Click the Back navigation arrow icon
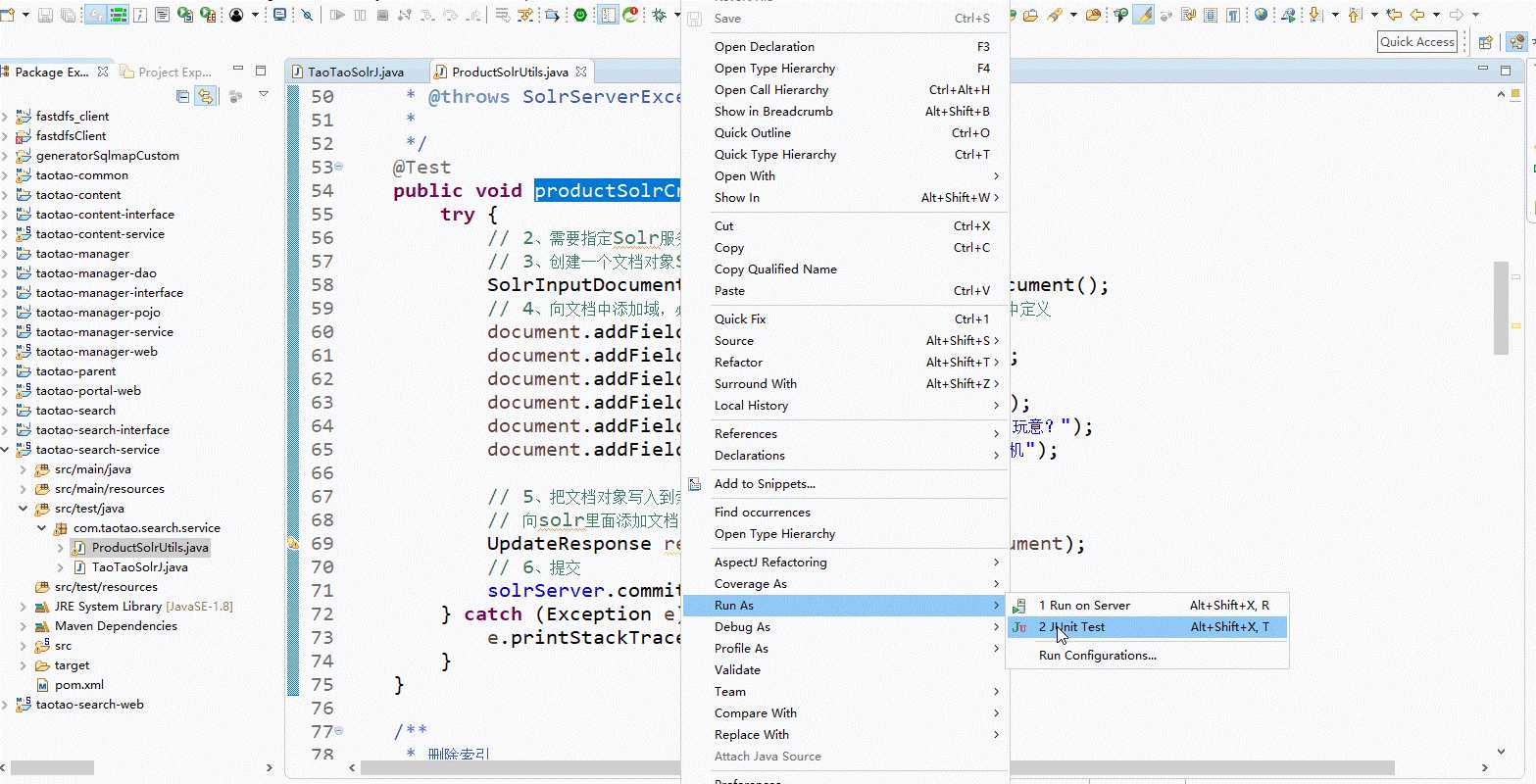Screen dimensions: 1536x784 click(x=1417, y=15)
